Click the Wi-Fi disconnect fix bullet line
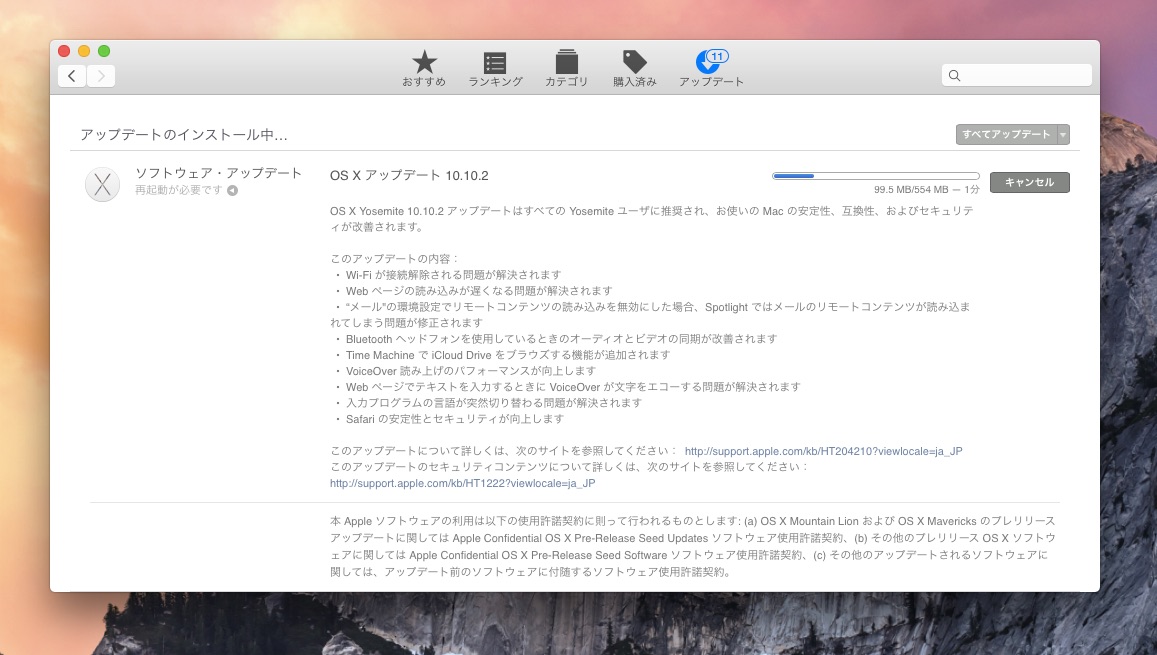 click(447, 275)
